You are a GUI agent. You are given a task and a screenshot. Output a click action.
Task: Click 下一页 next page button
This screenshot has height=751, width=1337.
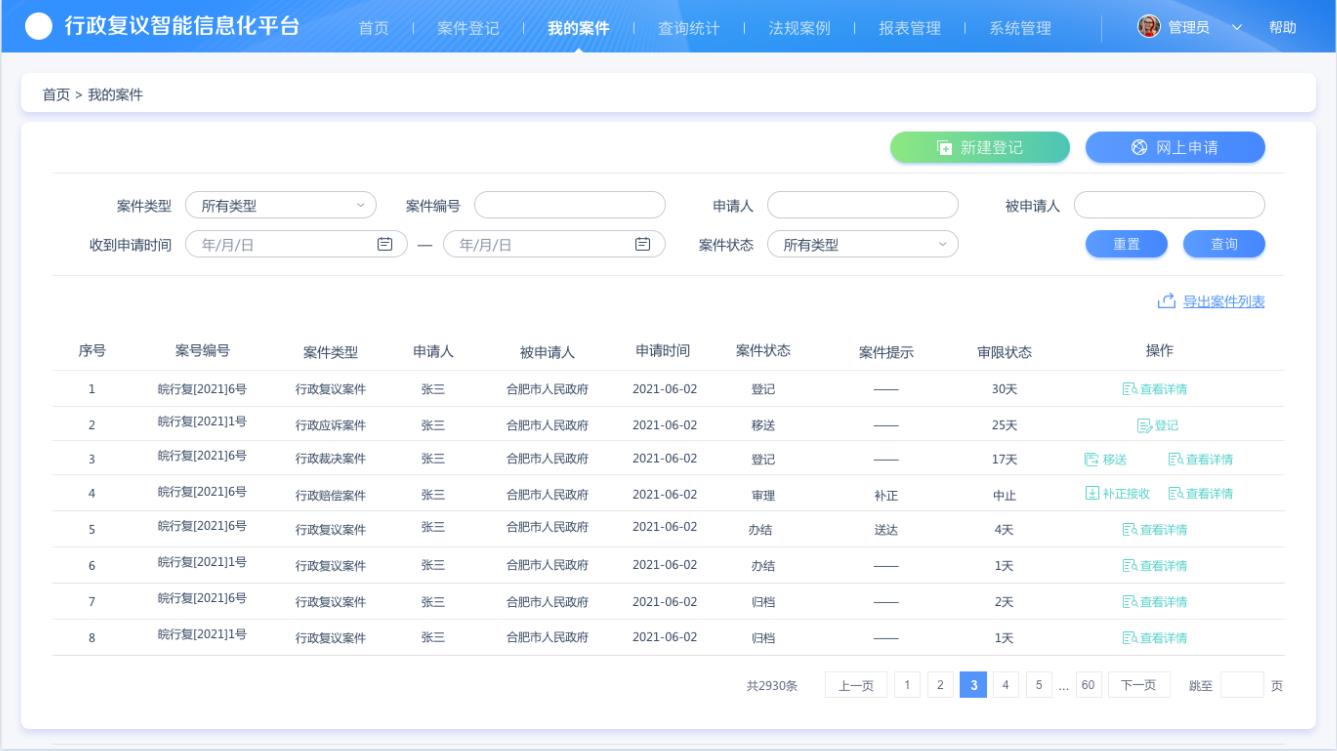coord(1138,685)
